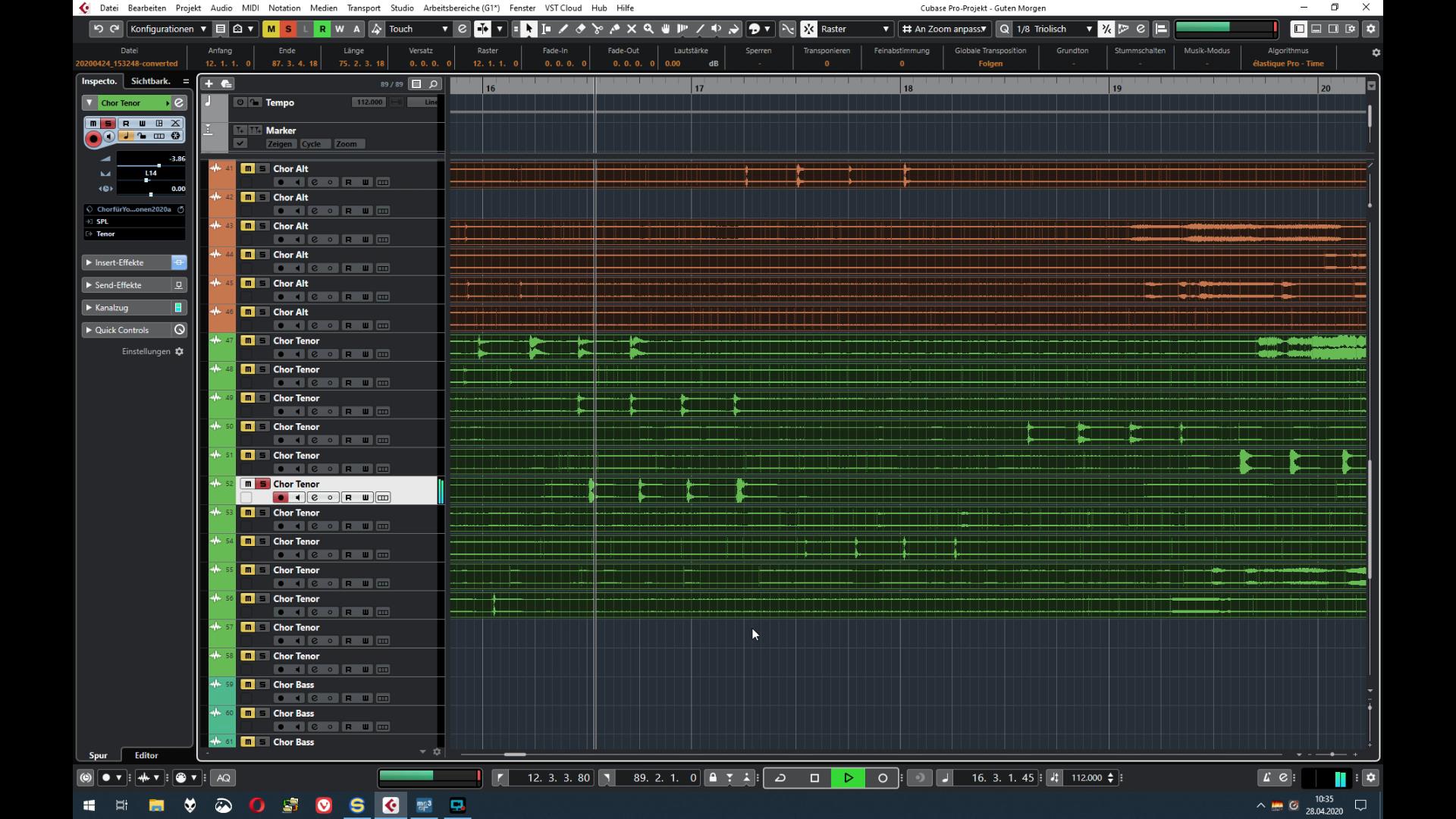Select the Eraser tool in toolbar
Screen dimensions: 1456x819
(580, 29)
